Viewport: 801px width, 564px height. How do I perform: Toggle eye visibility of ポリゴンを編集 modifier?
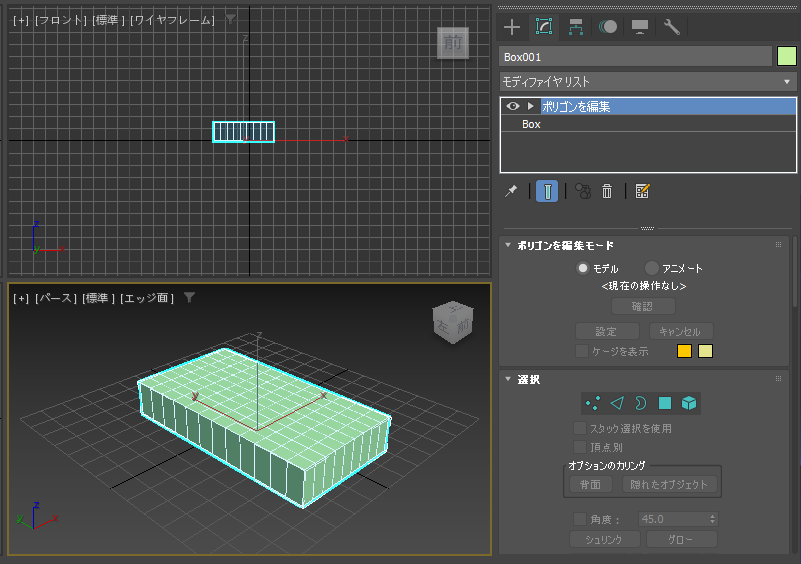512,106
